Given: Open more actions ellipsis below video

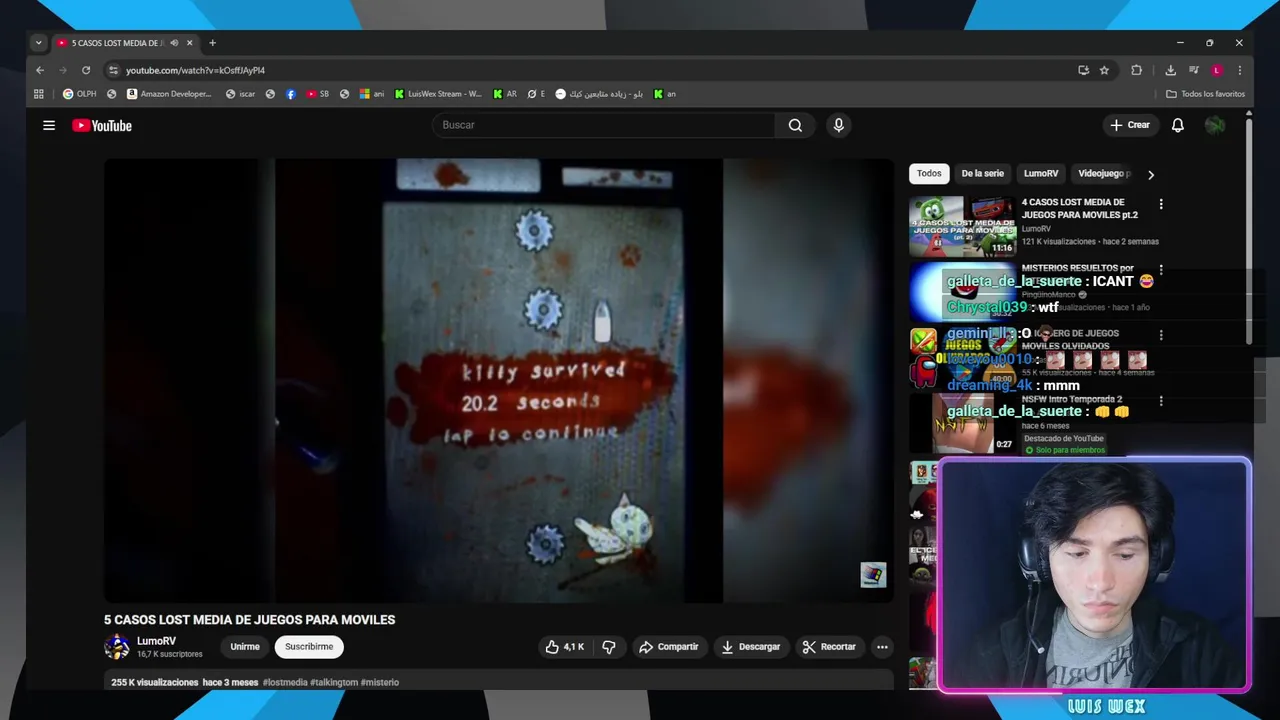Looking at the screenshot, I should coord(882,647).
